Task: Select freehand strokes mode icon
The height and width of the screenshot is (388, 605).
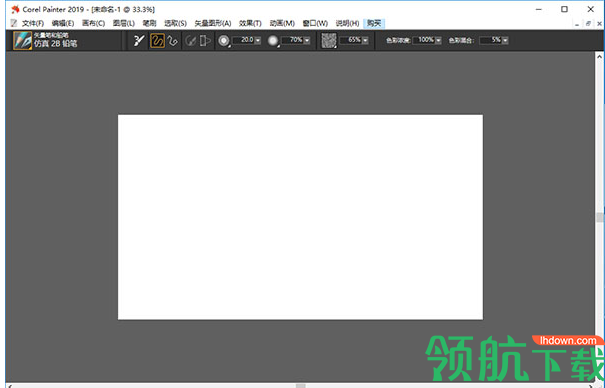Action: coord(157,40)
